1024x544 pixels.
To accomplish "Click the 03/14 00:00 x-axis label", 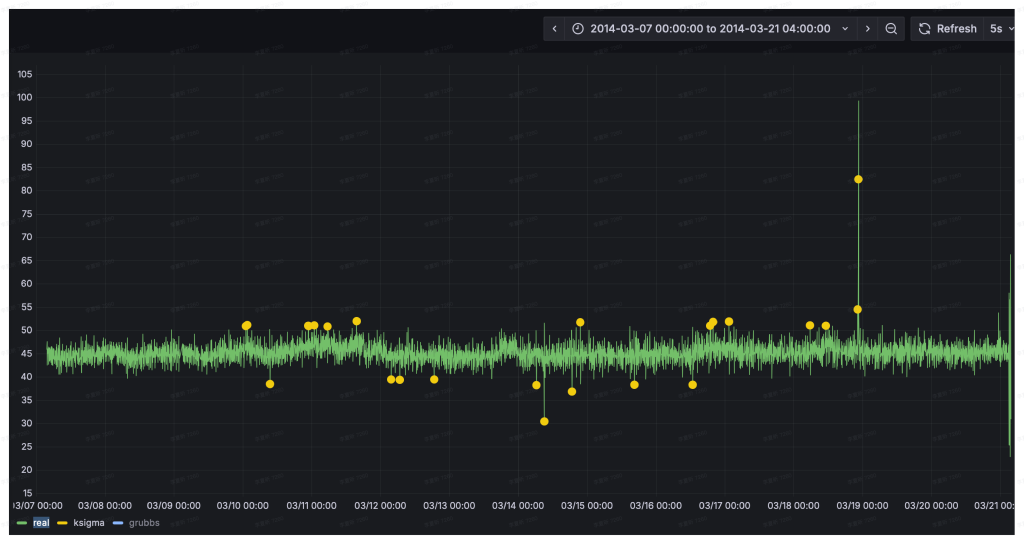I will tap(518, 506).
